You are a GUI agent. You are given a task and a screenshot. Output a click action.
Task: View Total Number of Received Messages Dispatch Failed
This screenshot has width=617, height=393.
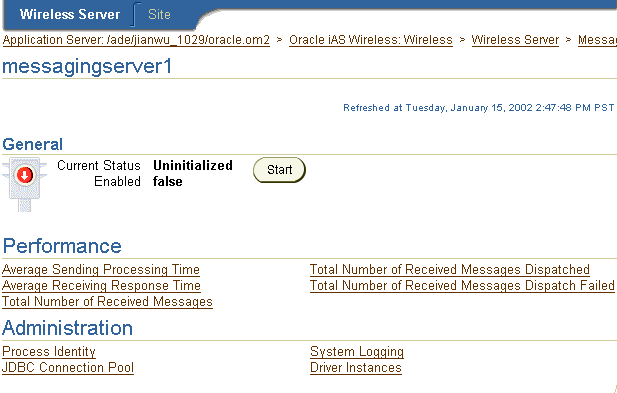(462, 286)
